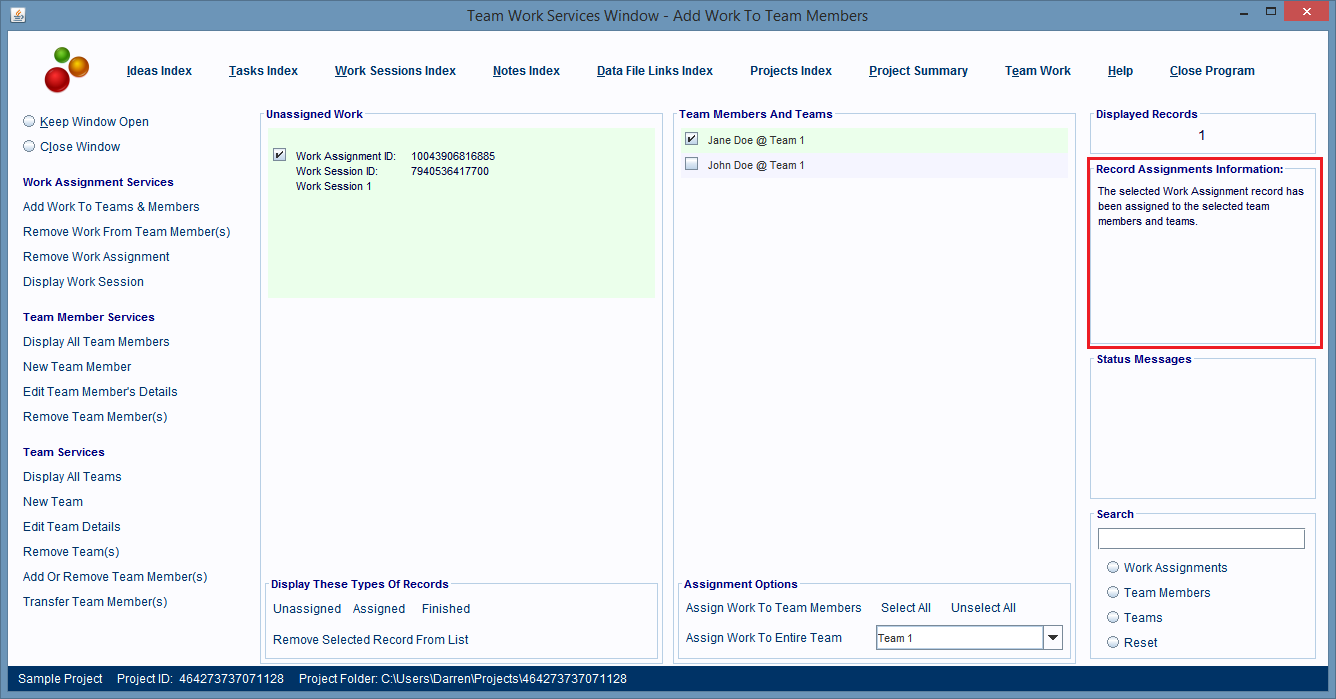This screenshot has width=1336, height=699.
Task: Click the Project Folder path text
Action: pyautogui.click(x=463, y=679)
